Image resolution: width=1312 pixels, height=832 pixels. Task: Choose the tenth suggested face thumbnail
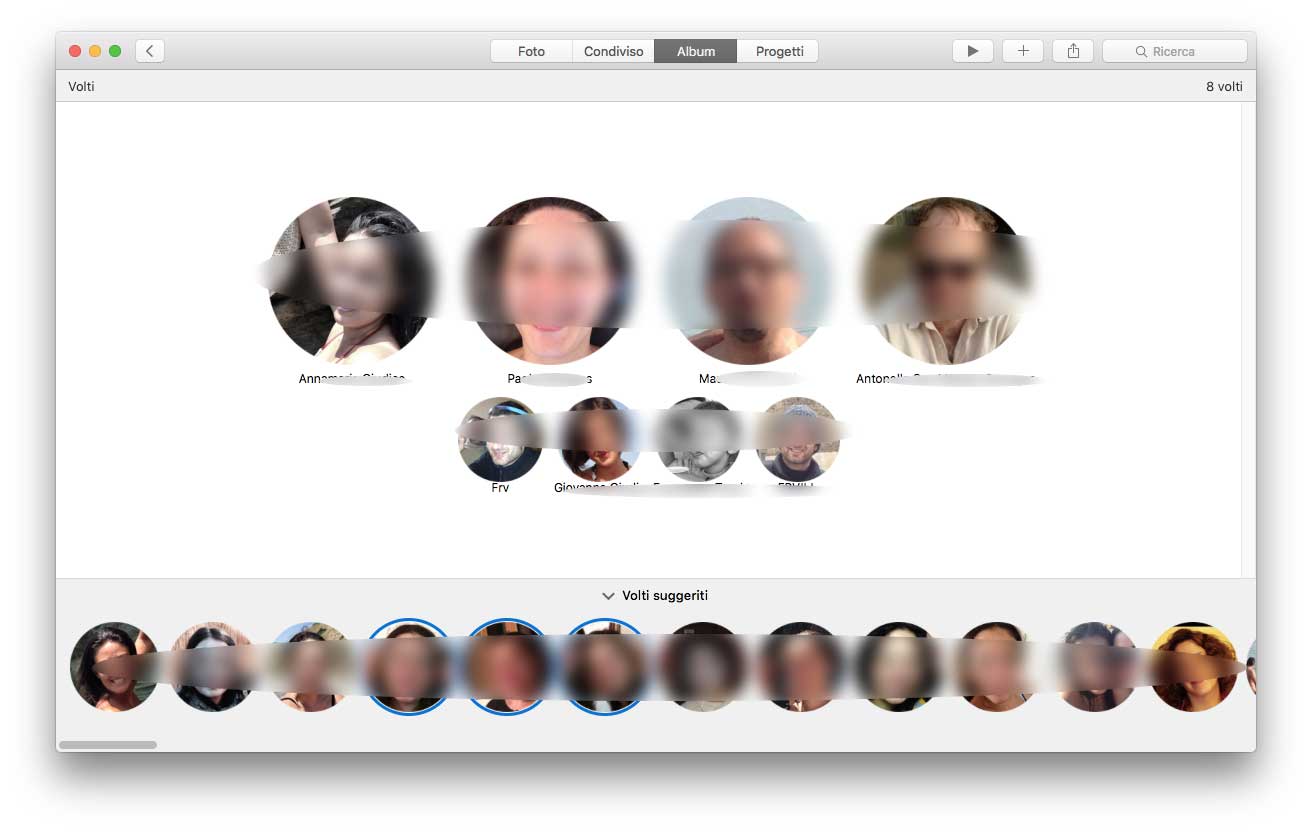[x=997, y=667]
